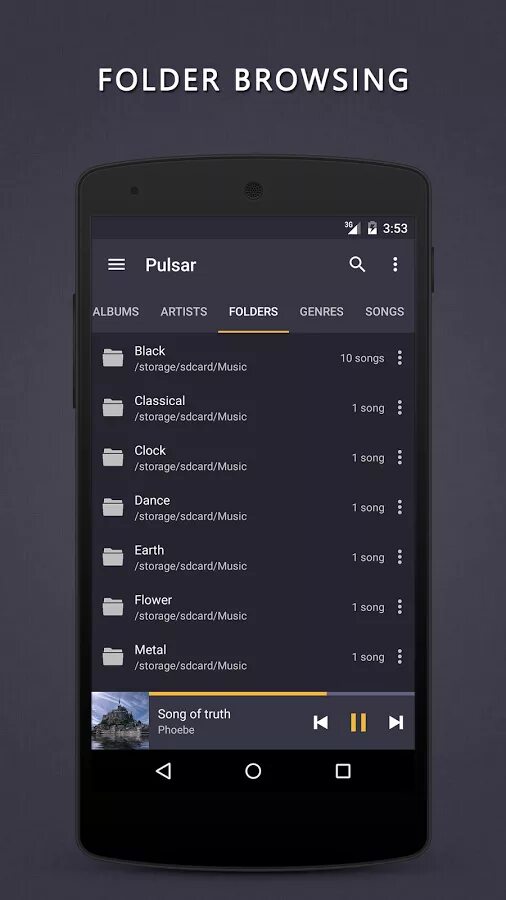Viewport: 506px width, 900px height.
Task: Tap the now-playing album art thumbnail
Action: (x=120, y=720)
